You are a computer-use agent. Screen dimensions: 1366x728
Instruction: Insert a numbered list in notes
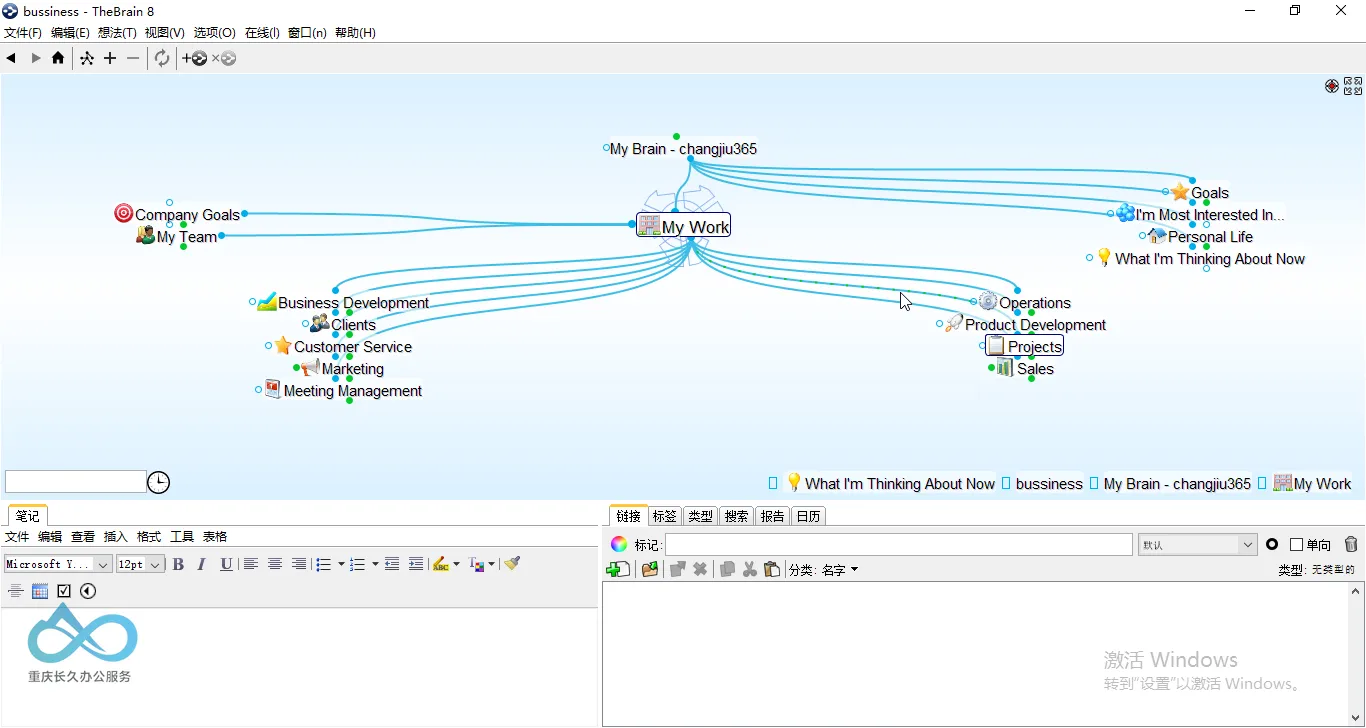tap(358, 564)
